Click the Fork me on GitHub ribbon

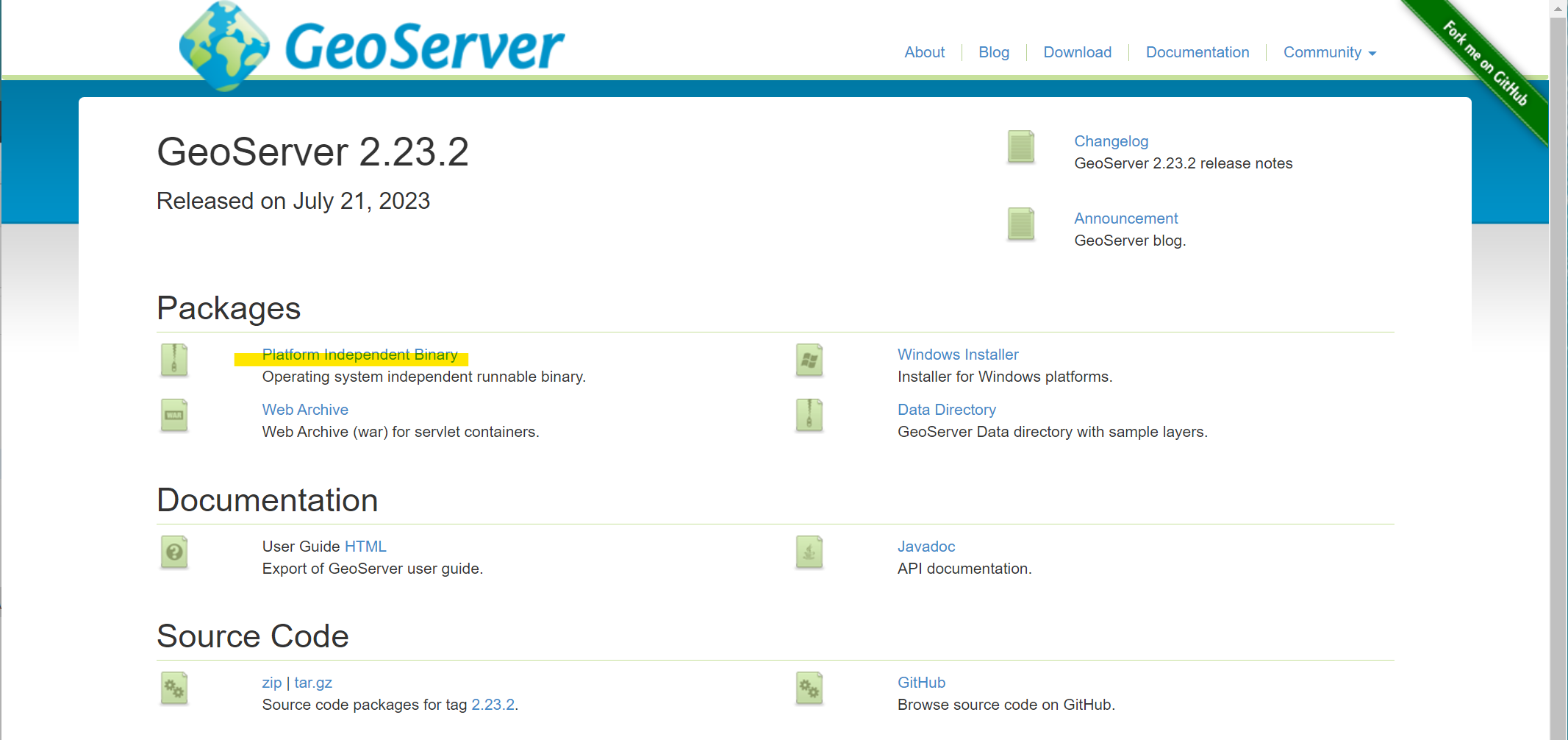click(x=1486, y=64)
